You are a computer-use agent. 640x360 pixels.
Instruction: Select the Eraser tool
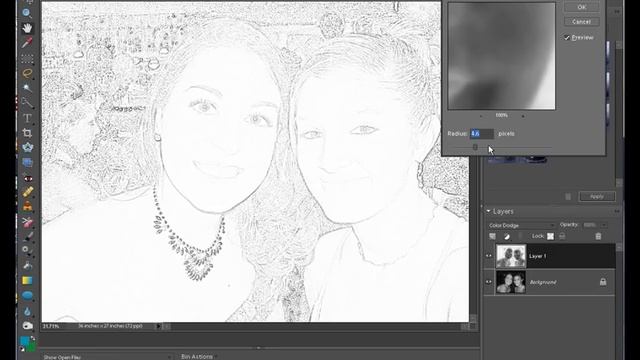tap(27, 222)
